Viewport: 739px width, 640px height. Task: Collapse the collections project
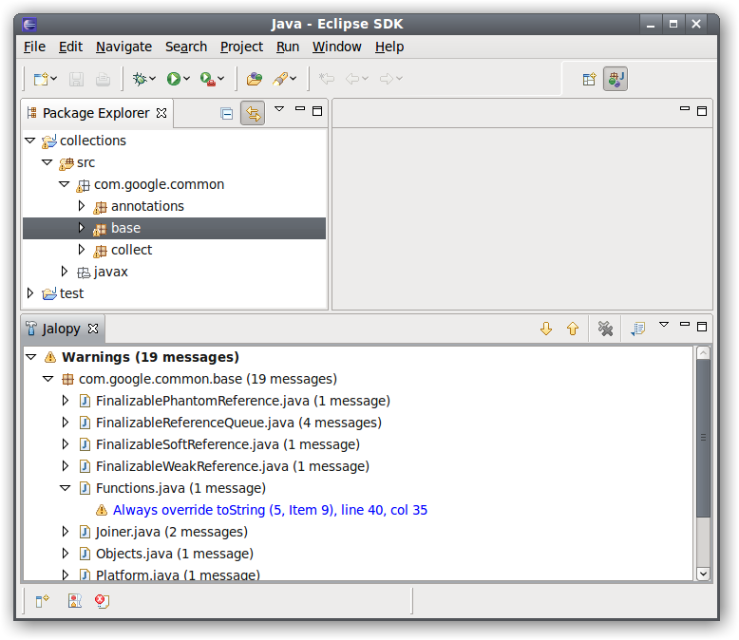tap(30, 140)
